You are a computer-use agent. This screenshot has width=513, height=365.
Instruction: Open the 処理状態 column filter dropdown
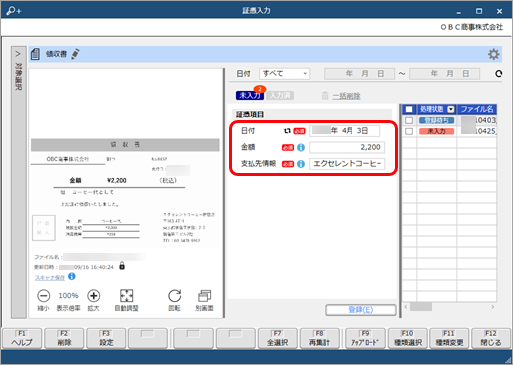click(451, 109)
